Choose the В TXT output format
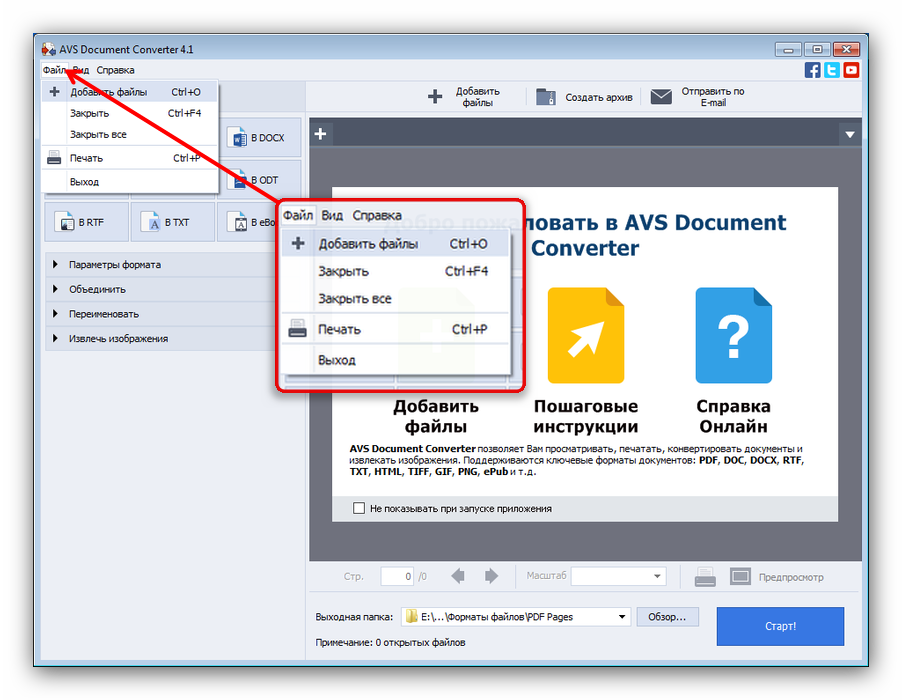902x700 pixels. (172, 222)
